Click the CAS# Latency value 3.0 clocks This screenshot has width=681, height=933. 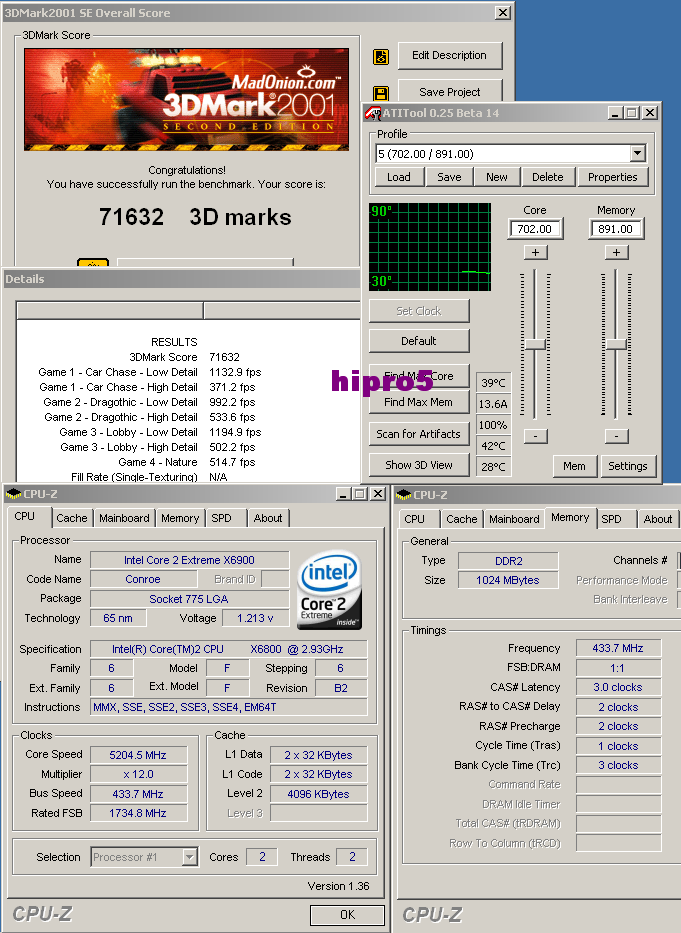[x=618, y=687]
